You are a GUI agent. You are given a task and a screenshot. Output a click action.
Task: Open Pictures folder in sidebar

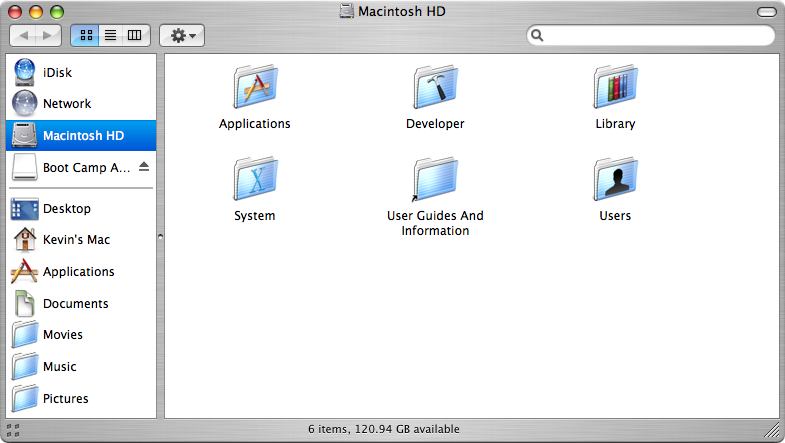click(81, 399)
